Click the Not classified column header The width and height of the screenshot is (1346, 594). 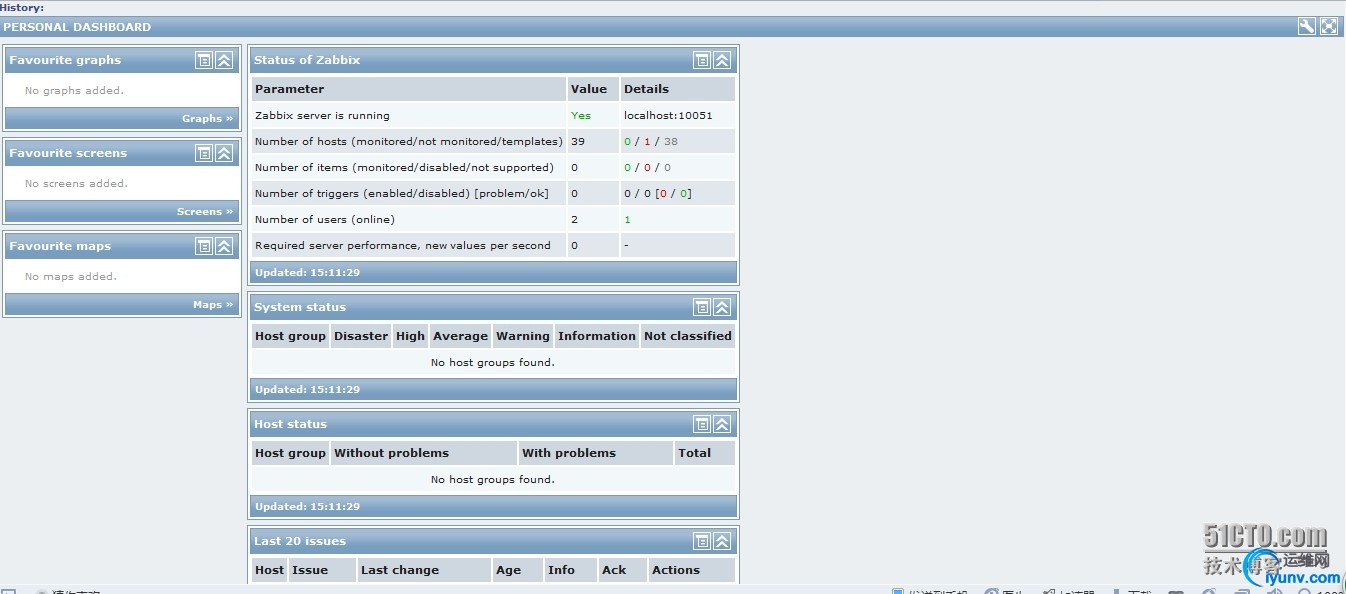(688, 336)
